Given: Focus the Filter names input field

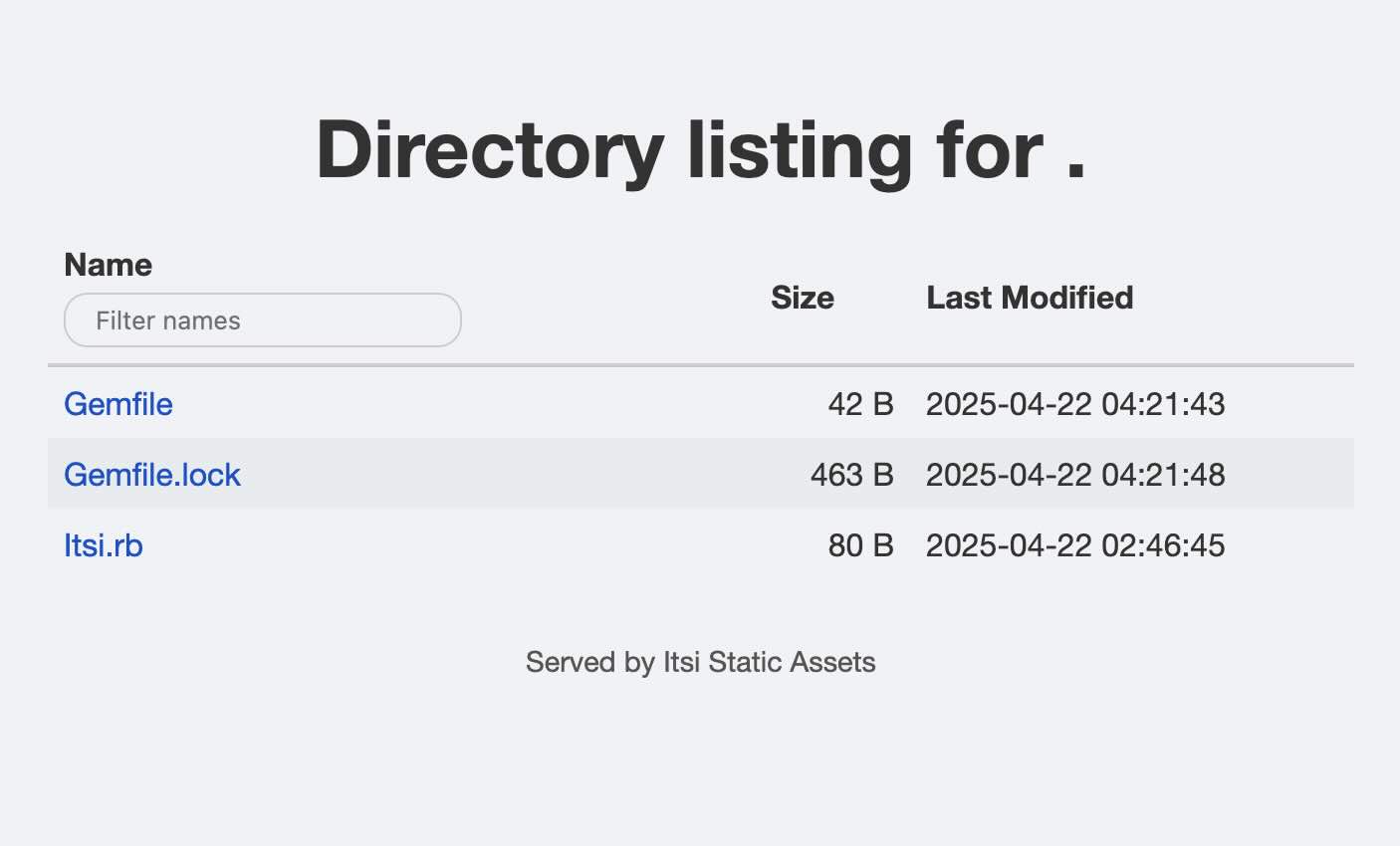Looking at the screenshot, I should 262,320.
